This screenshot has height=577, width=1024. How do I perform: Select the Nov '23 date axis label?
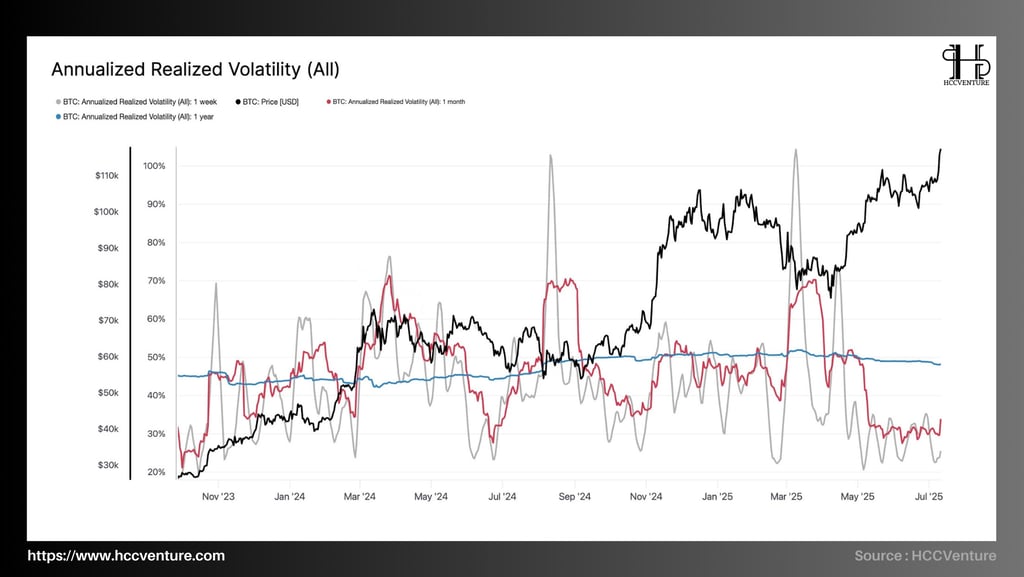click(x=218, y=497)
